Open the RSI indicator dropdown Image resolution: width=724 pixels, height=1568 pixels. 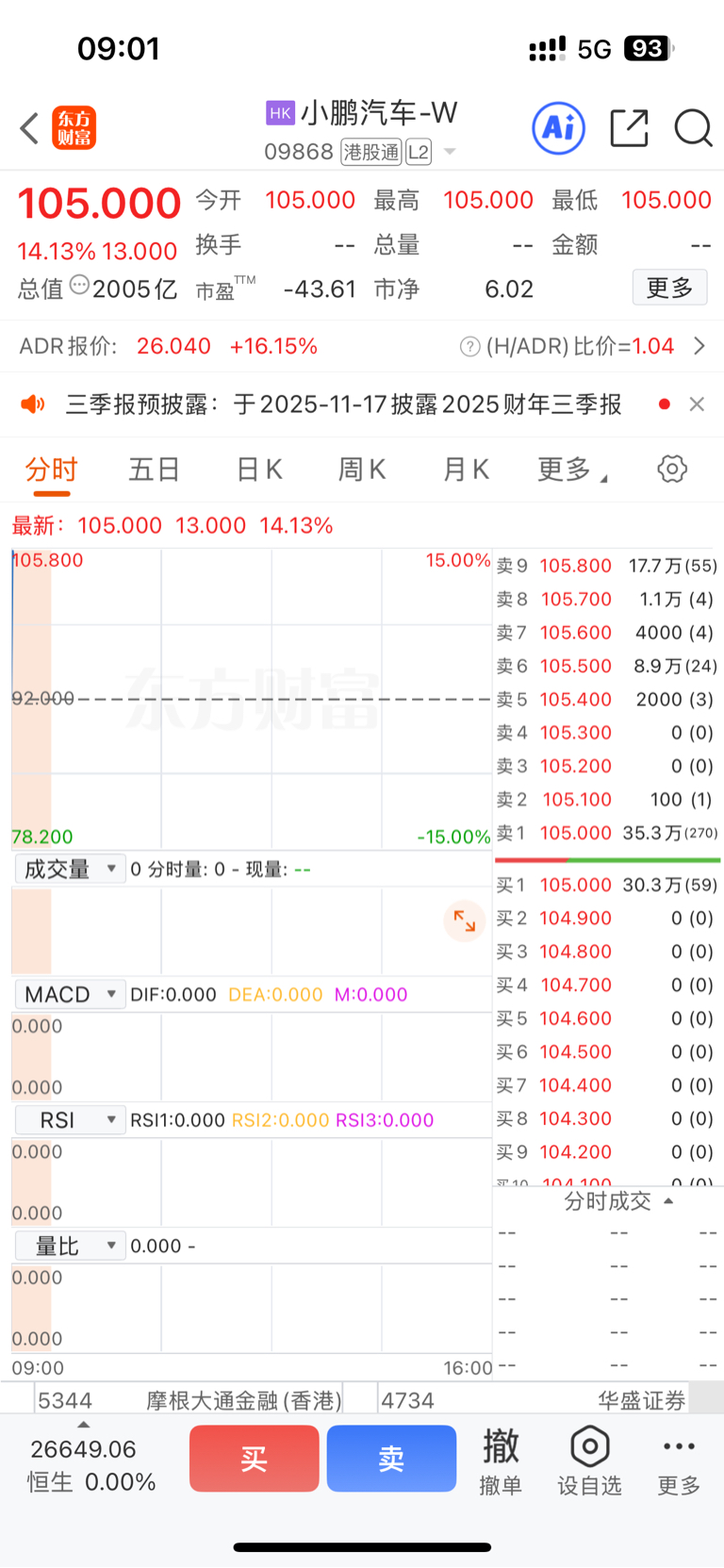[x=70, y=1120]
